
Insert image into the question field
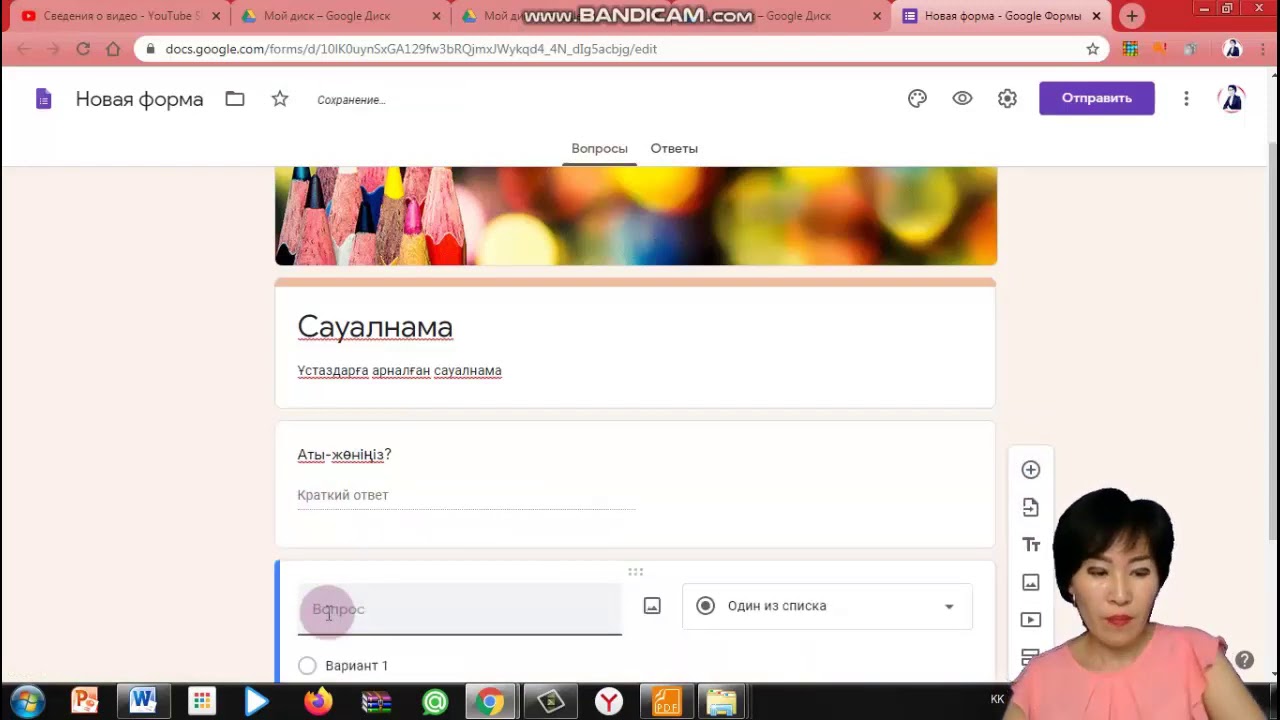tap(652, 606)
